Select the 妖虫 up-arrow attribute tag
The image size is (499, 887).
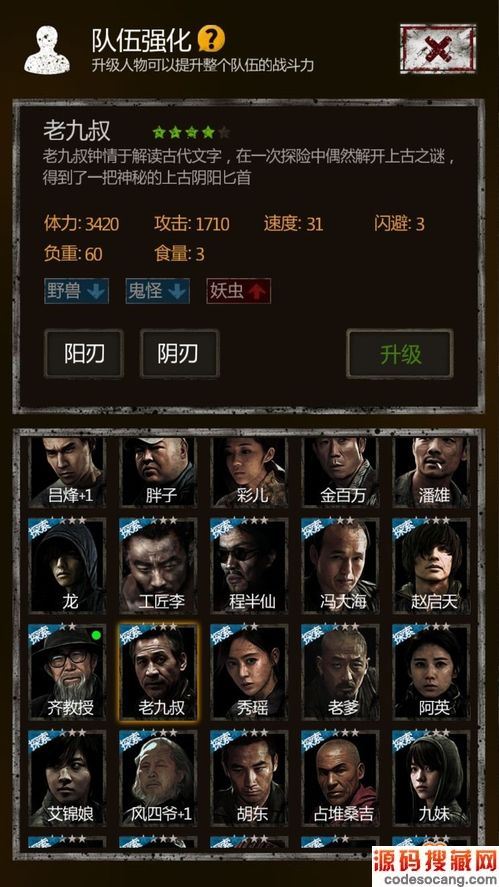pos(238,291)
